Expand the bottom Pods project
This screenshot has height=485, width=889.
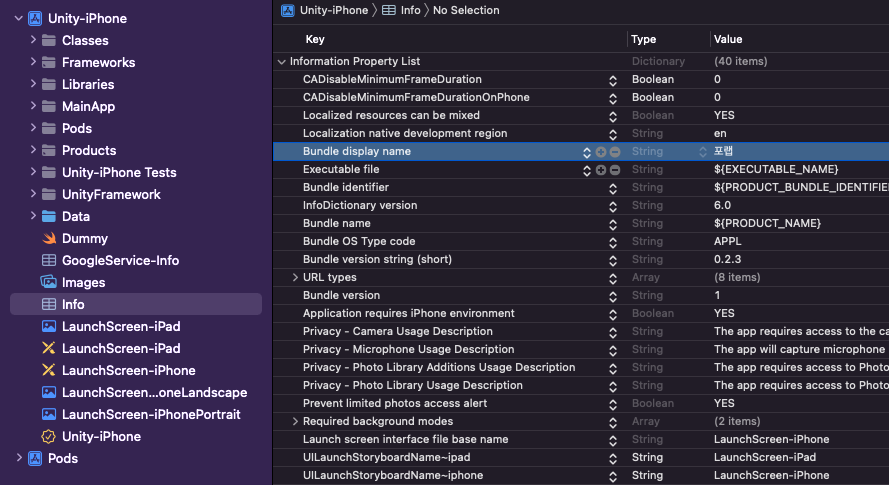tap(19, 458)
